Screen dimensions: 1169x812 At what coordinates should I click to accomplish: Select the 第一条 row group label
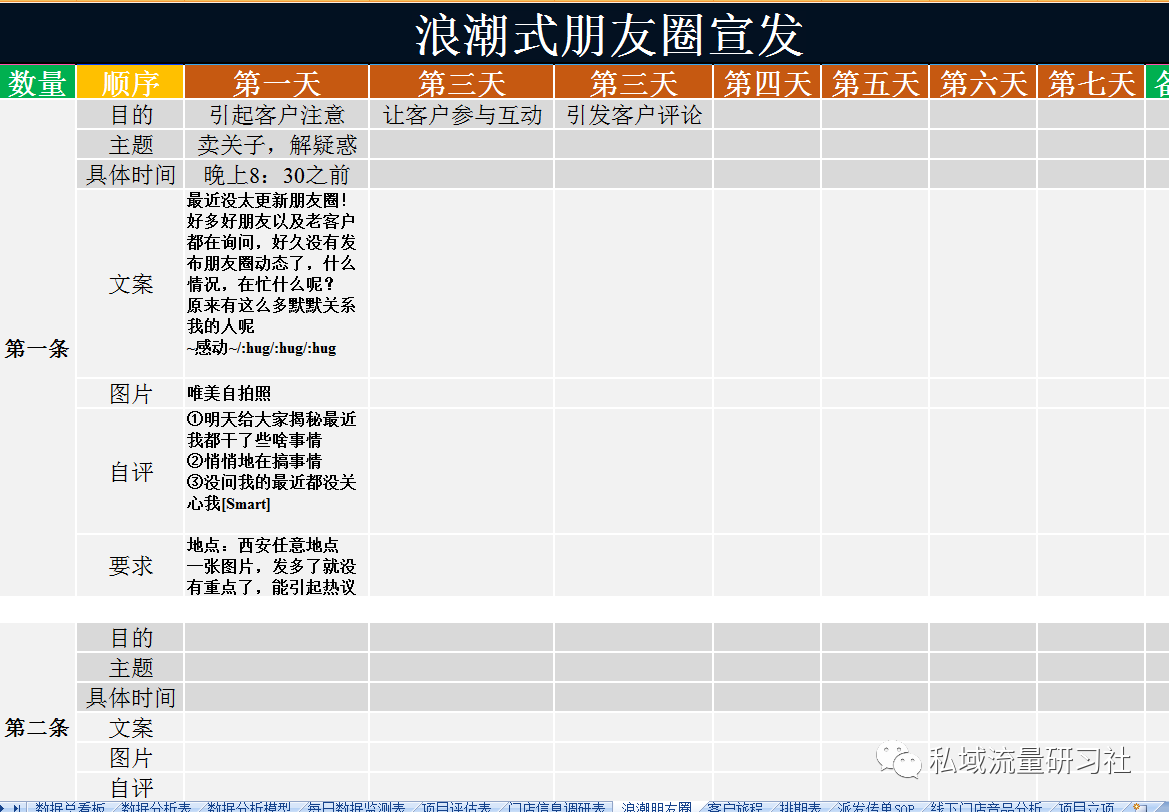37,348
